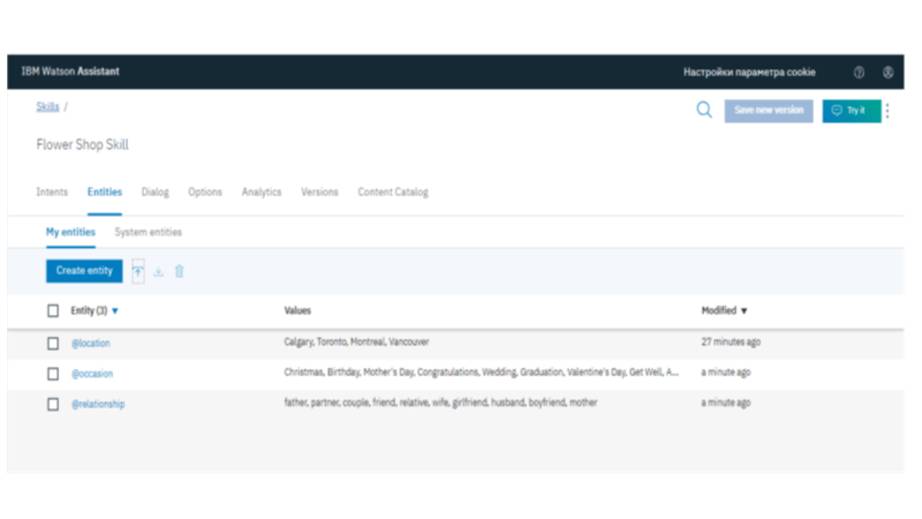Viewport: 922px width, 519px height.
Task: Go to Skills breadcrumb link
Action: point(47,107)
